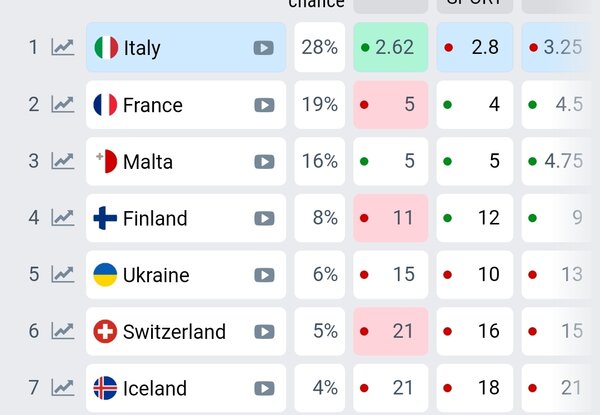This screenshot has width=600, height=415.
Task: Open the Switzerland country link
Action: click(173, 332)
